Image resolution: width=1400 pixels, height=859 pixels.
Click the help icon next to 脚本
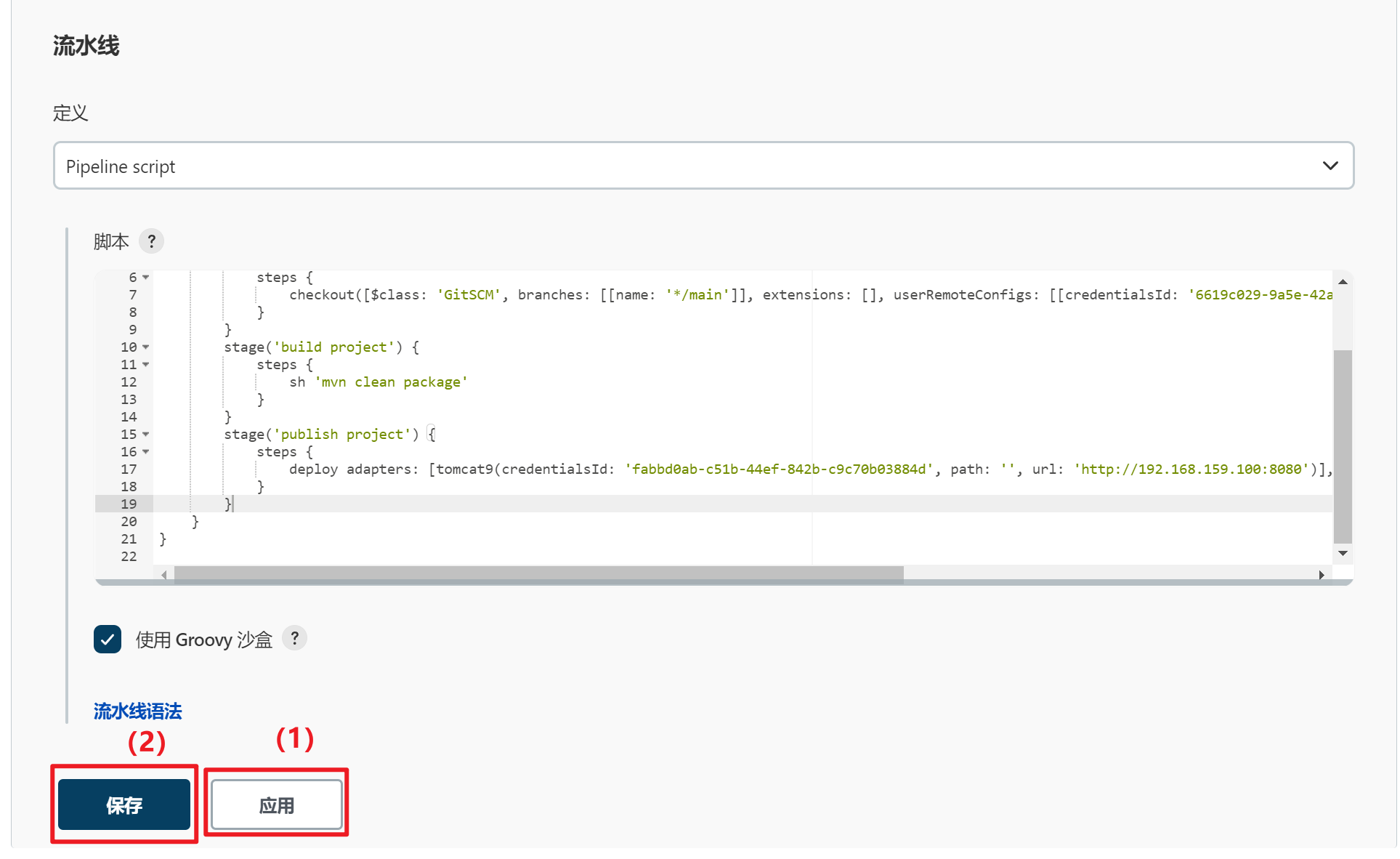pos(151,241)
